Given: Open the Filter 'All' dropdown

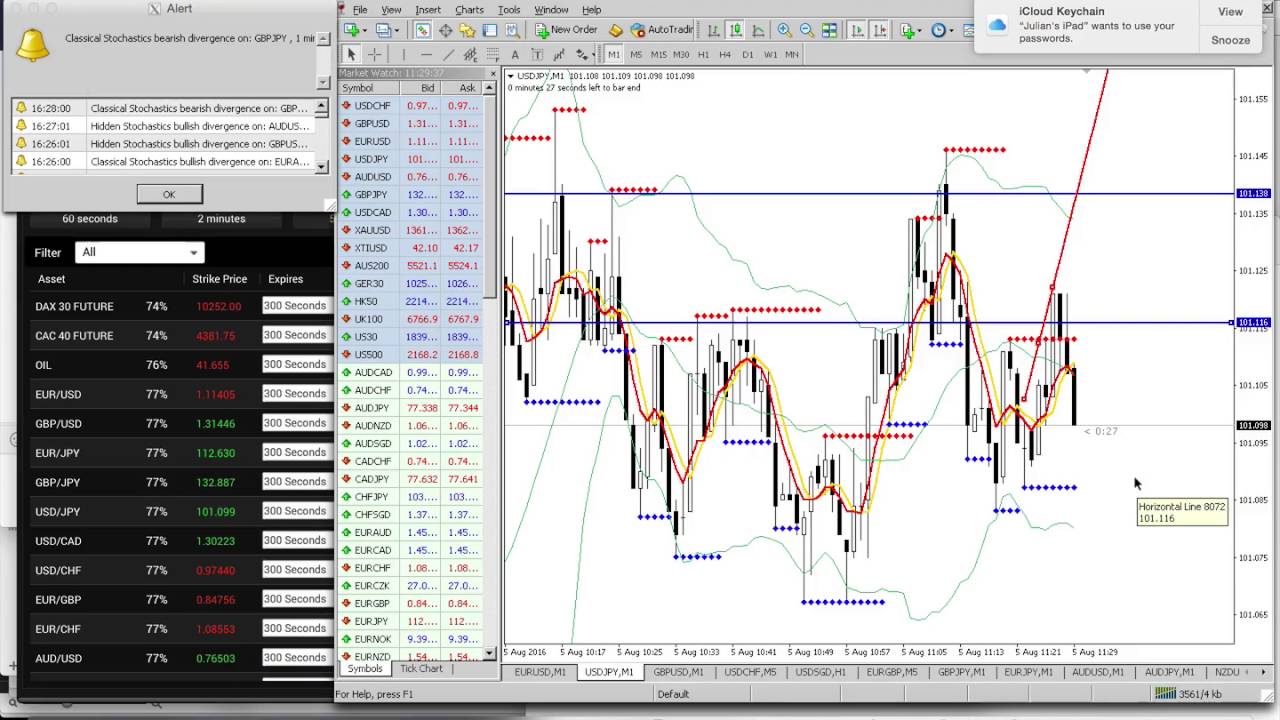Looking at the screenshot, I should point(139,253).
